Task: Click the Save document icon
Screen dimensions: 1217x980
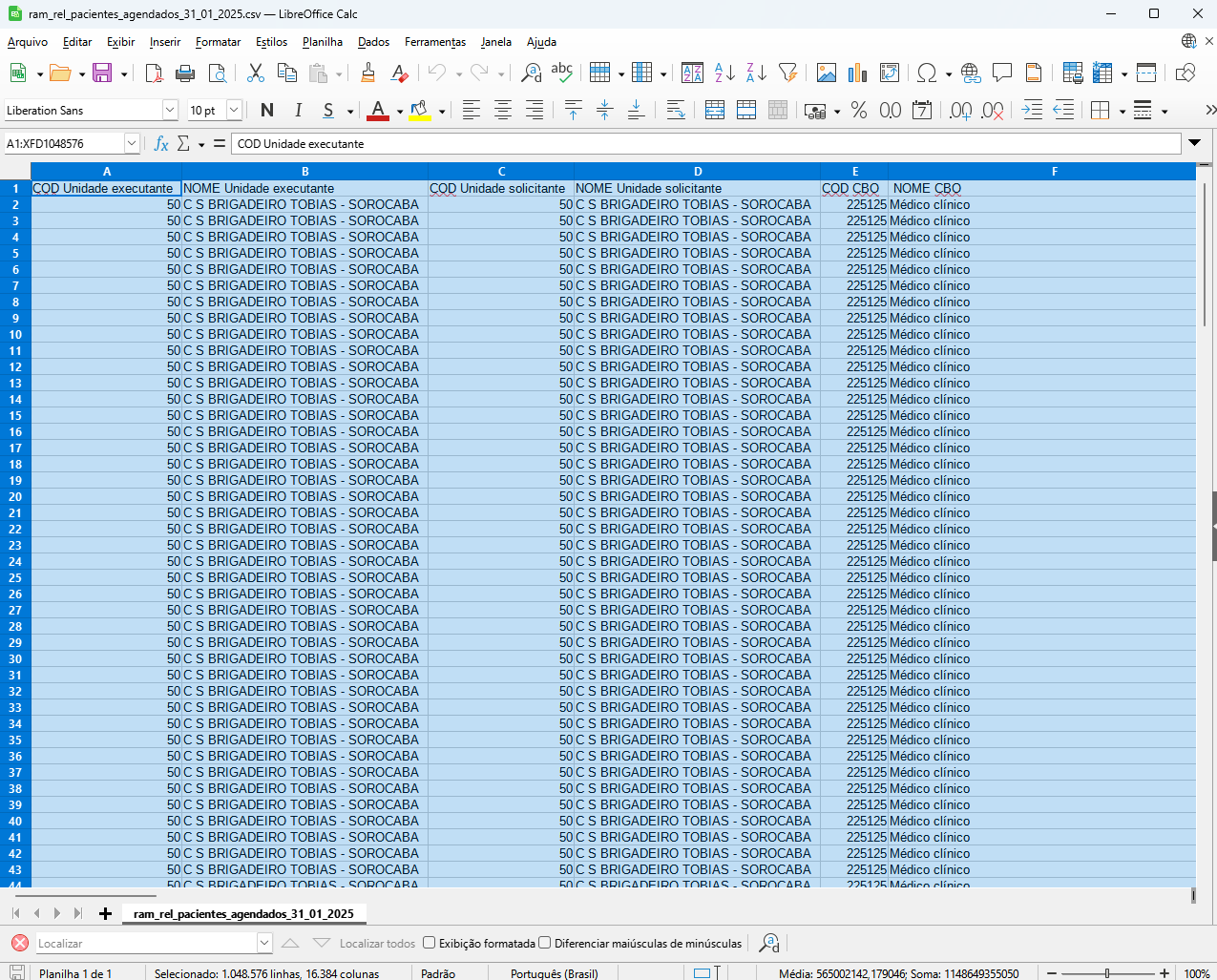Action: click(102, 73)
